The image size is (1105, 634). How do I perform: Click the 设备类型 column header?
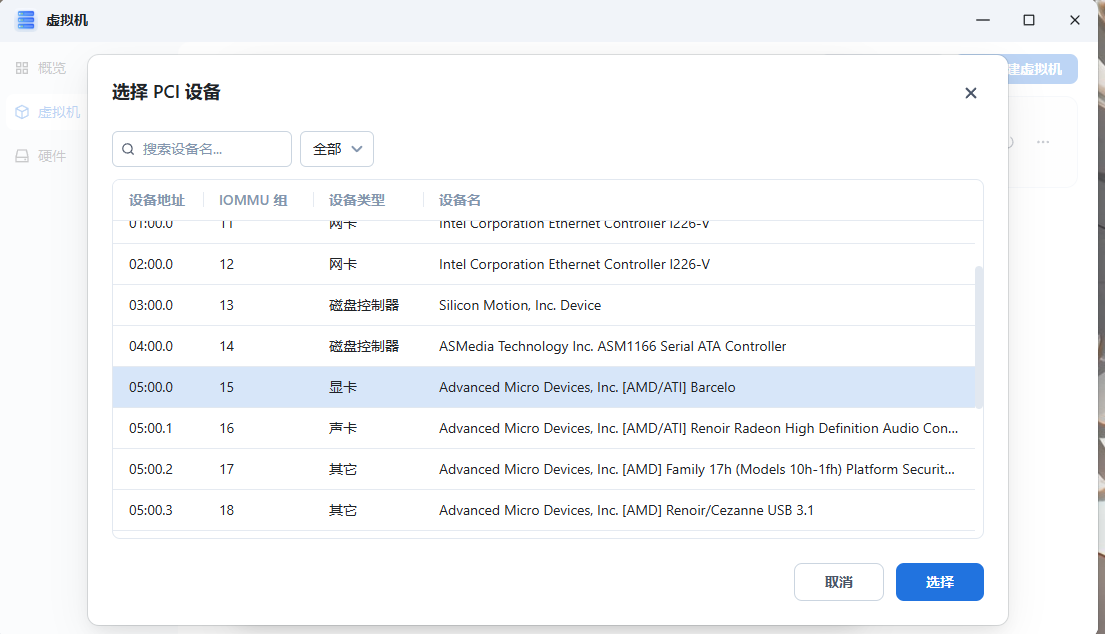point(357,200)
